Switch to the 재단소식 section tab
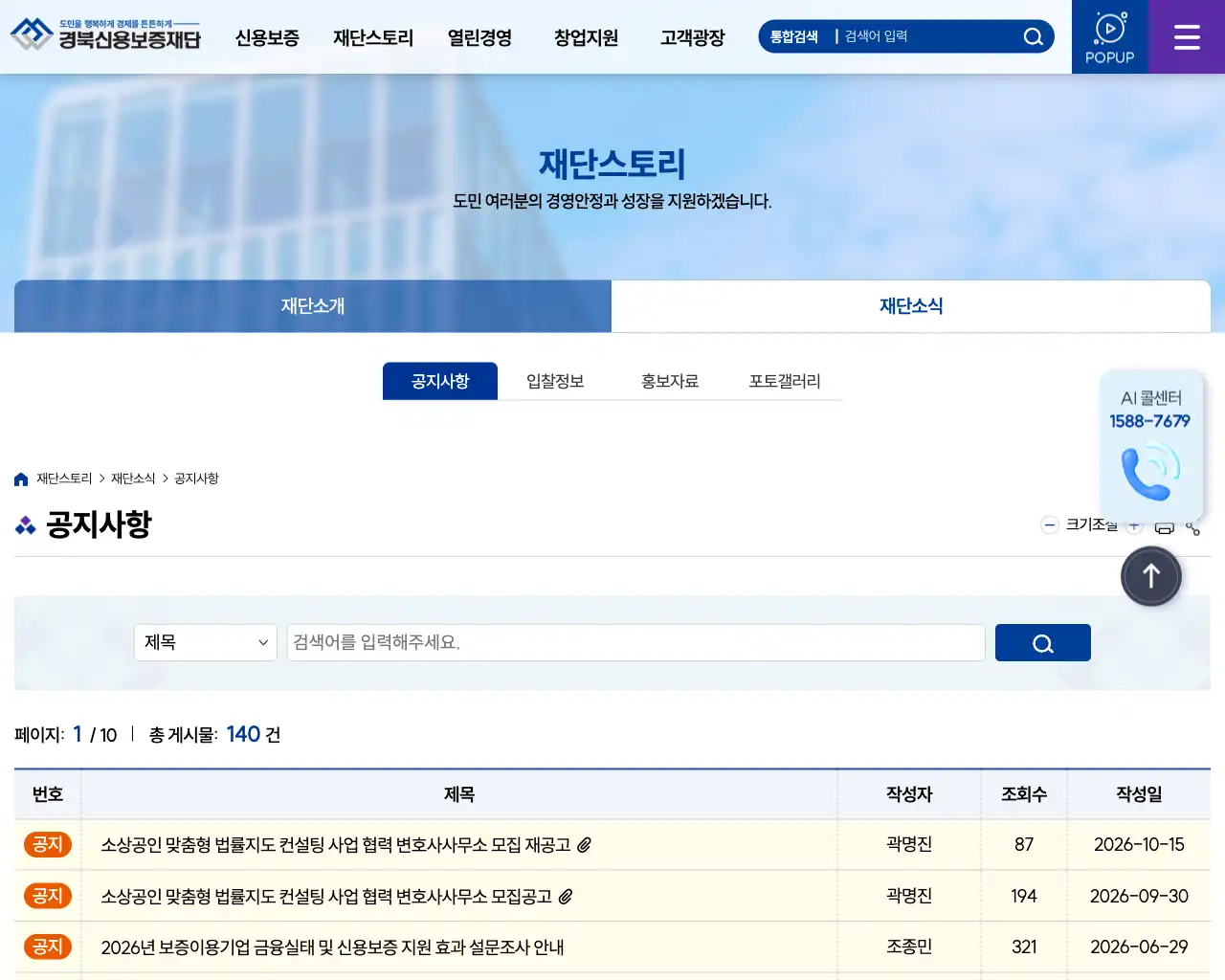 point(911,306)
